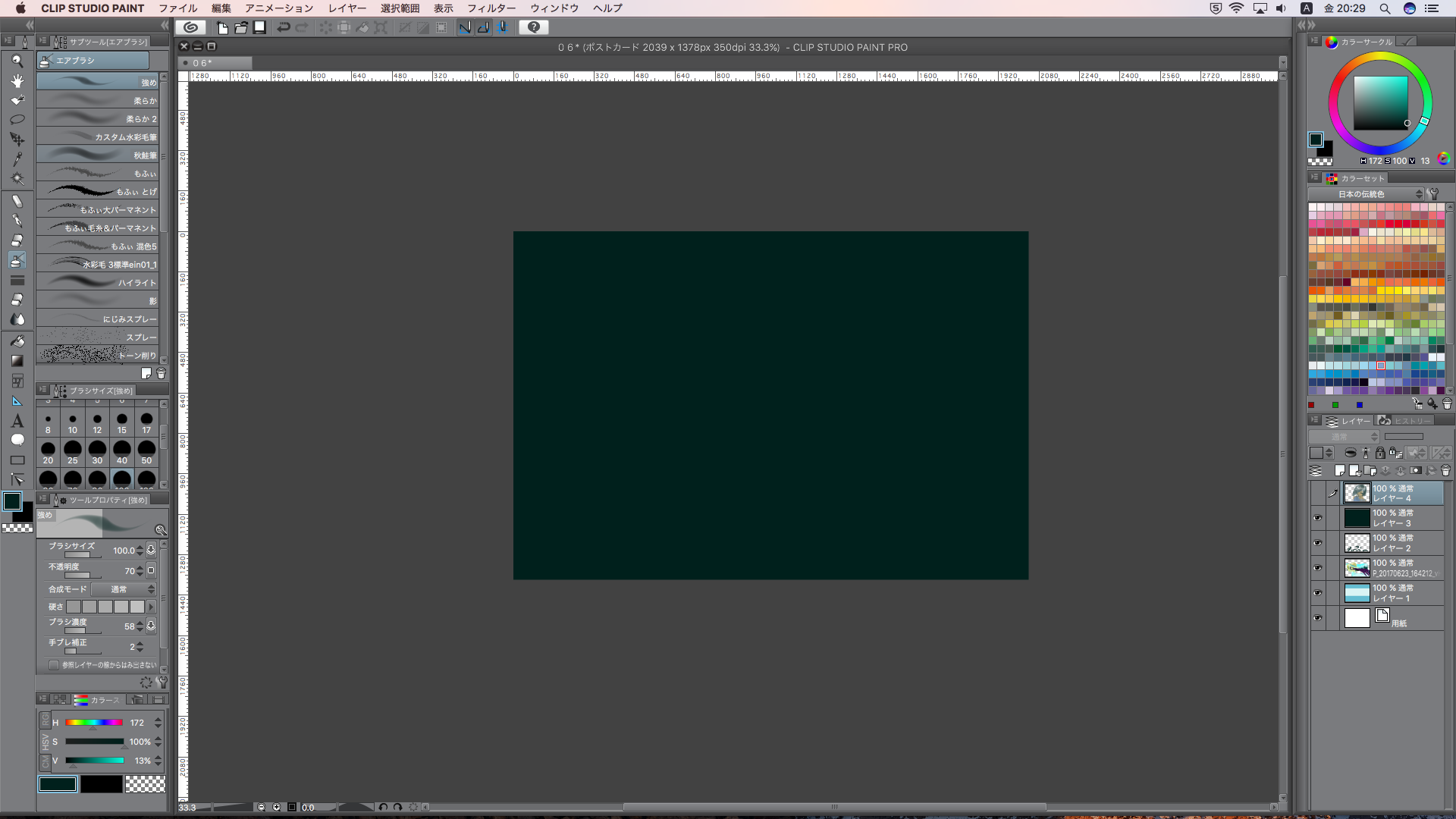The image size is (1456, 819).
Task: Toggle visibility of layer レイヤー 1
Action: tap(1317, 593)
